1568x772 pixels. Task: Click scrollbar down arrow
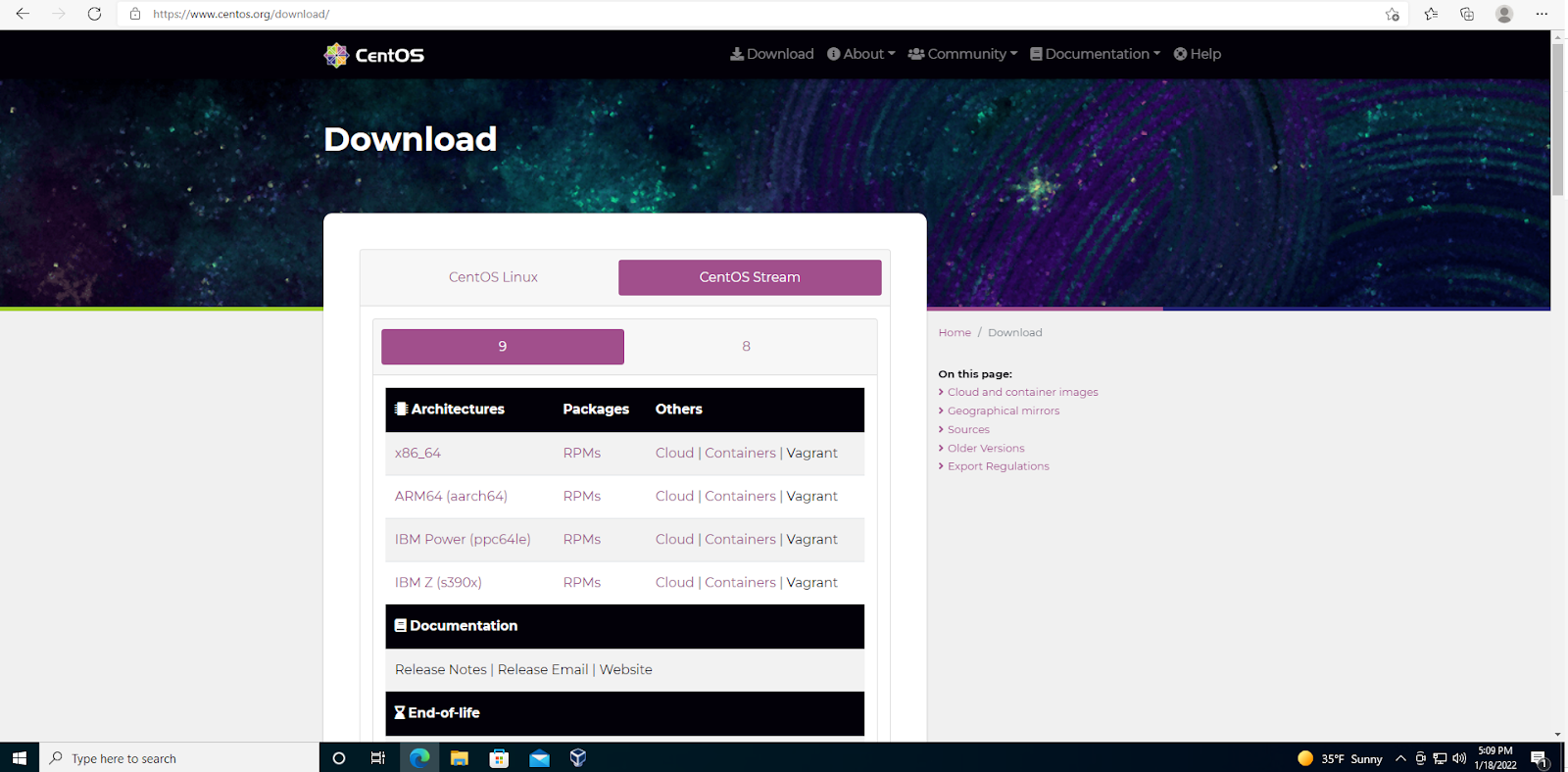click(1558, 734)
